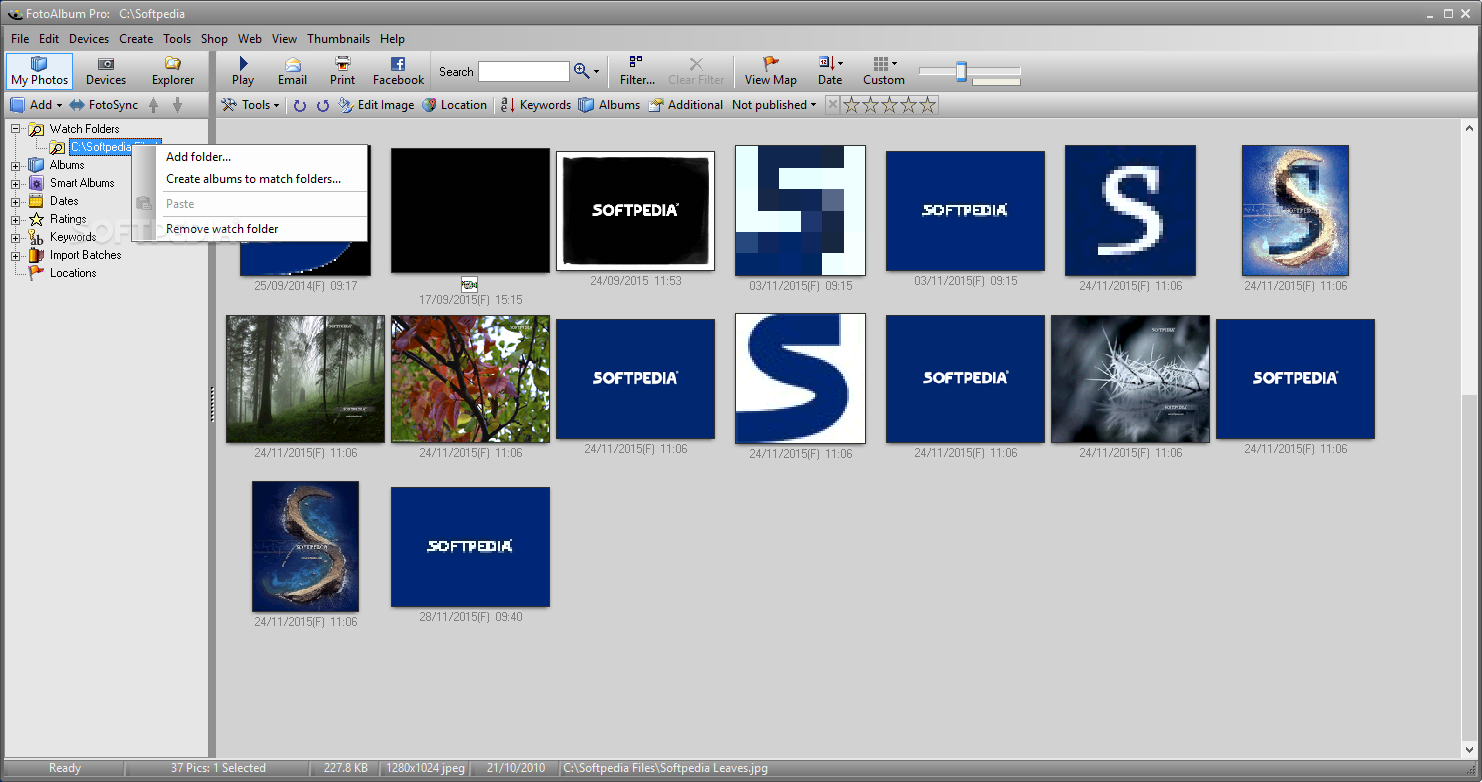Set rating to one star
1482x782 pixels.
tap(852, 105)
